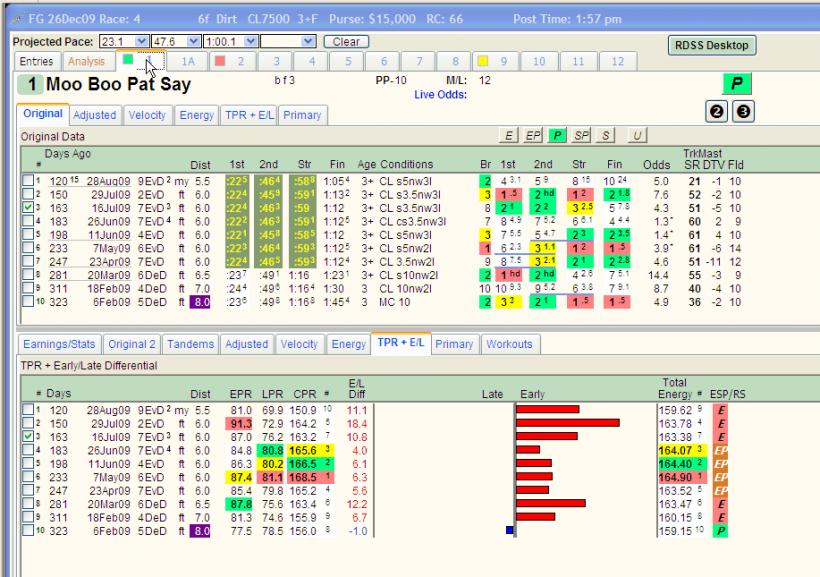Check the 20Mar09 row in TPR table
This screenshot has height=577, width=820.
[28, 504]
